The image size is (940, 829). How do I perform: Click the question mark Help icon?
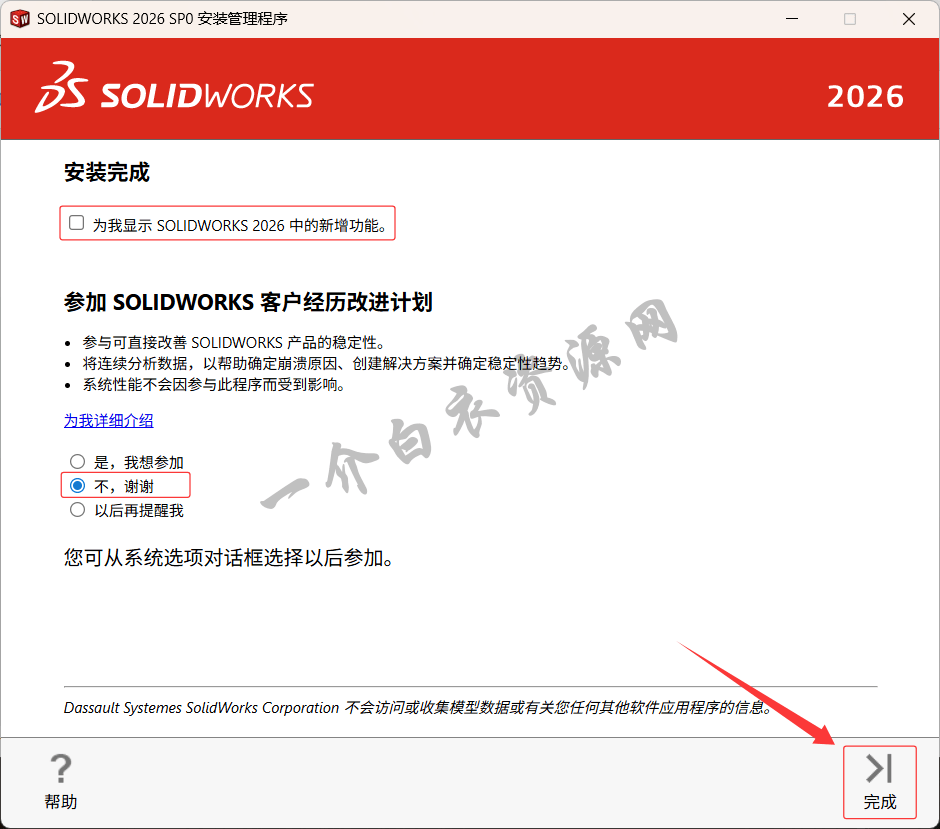click(61, 769)
